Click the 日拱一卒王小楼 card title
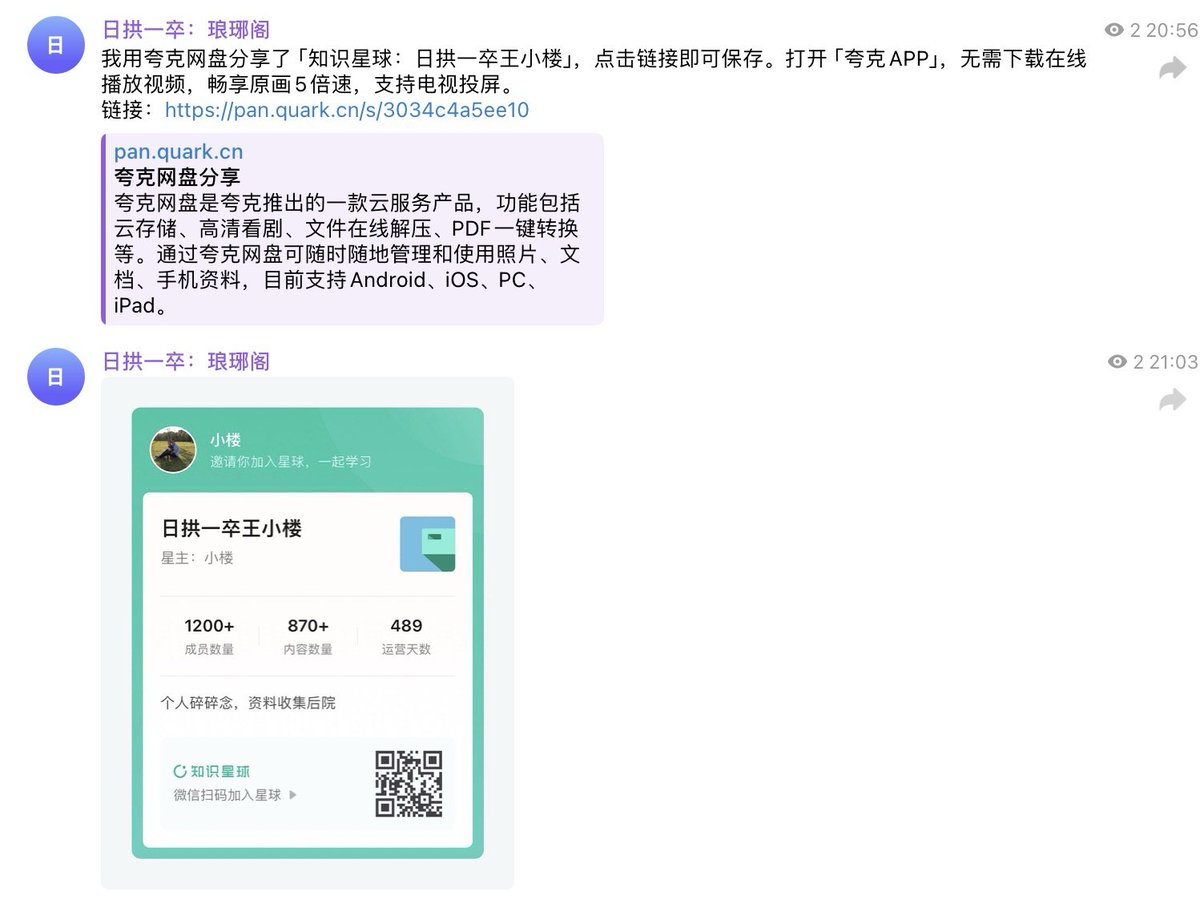The height and width of the screenshot is (904, 1200). coord(232,528)
